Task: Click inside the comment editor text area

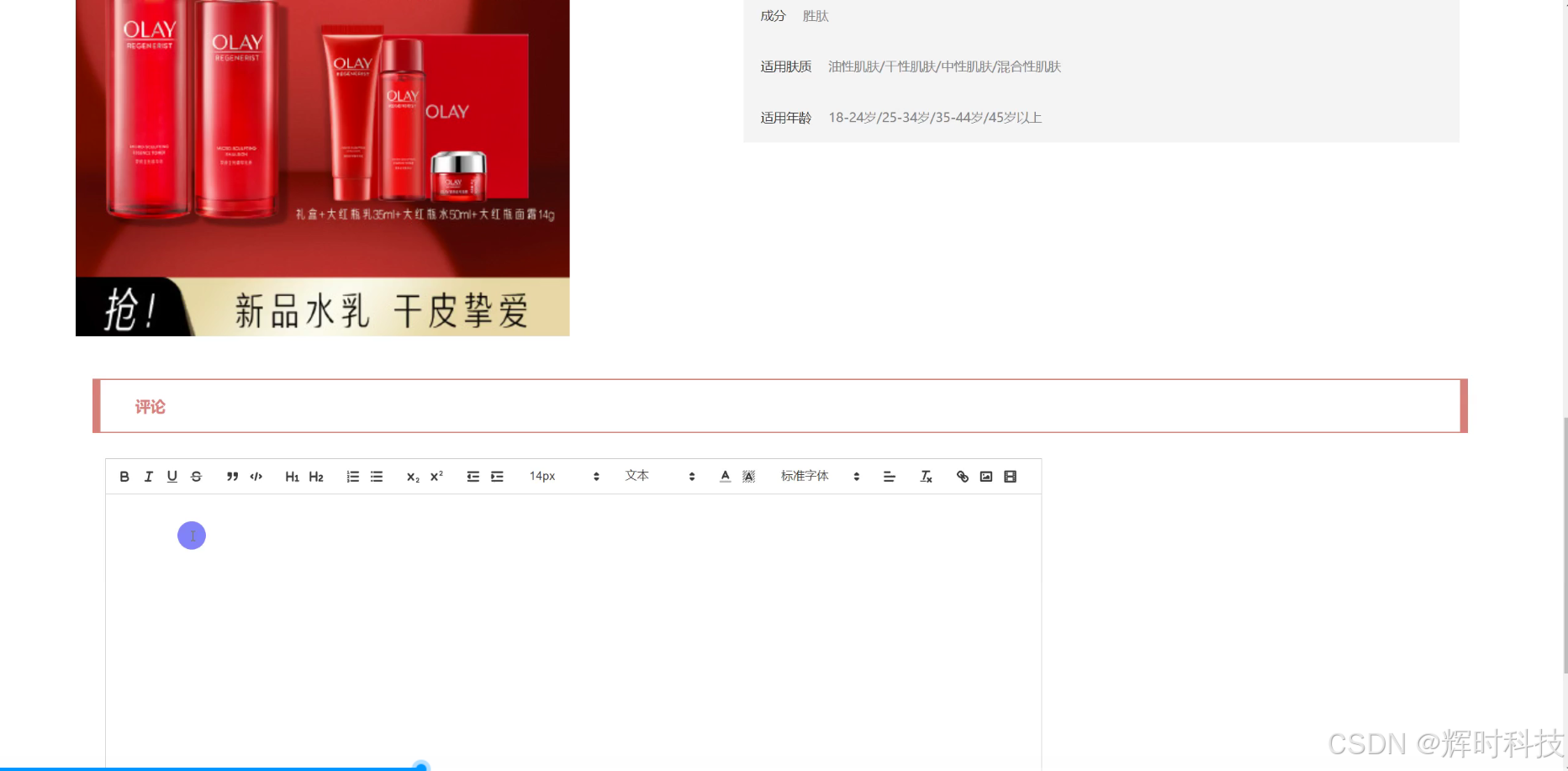Action: 573,631
